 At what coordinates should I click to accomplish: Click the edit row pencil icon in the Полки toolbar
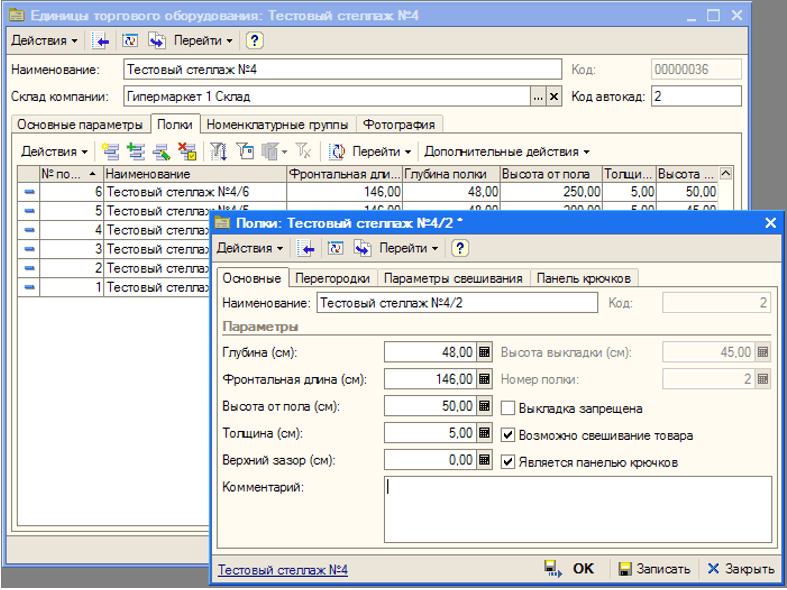tap(162, 152)
